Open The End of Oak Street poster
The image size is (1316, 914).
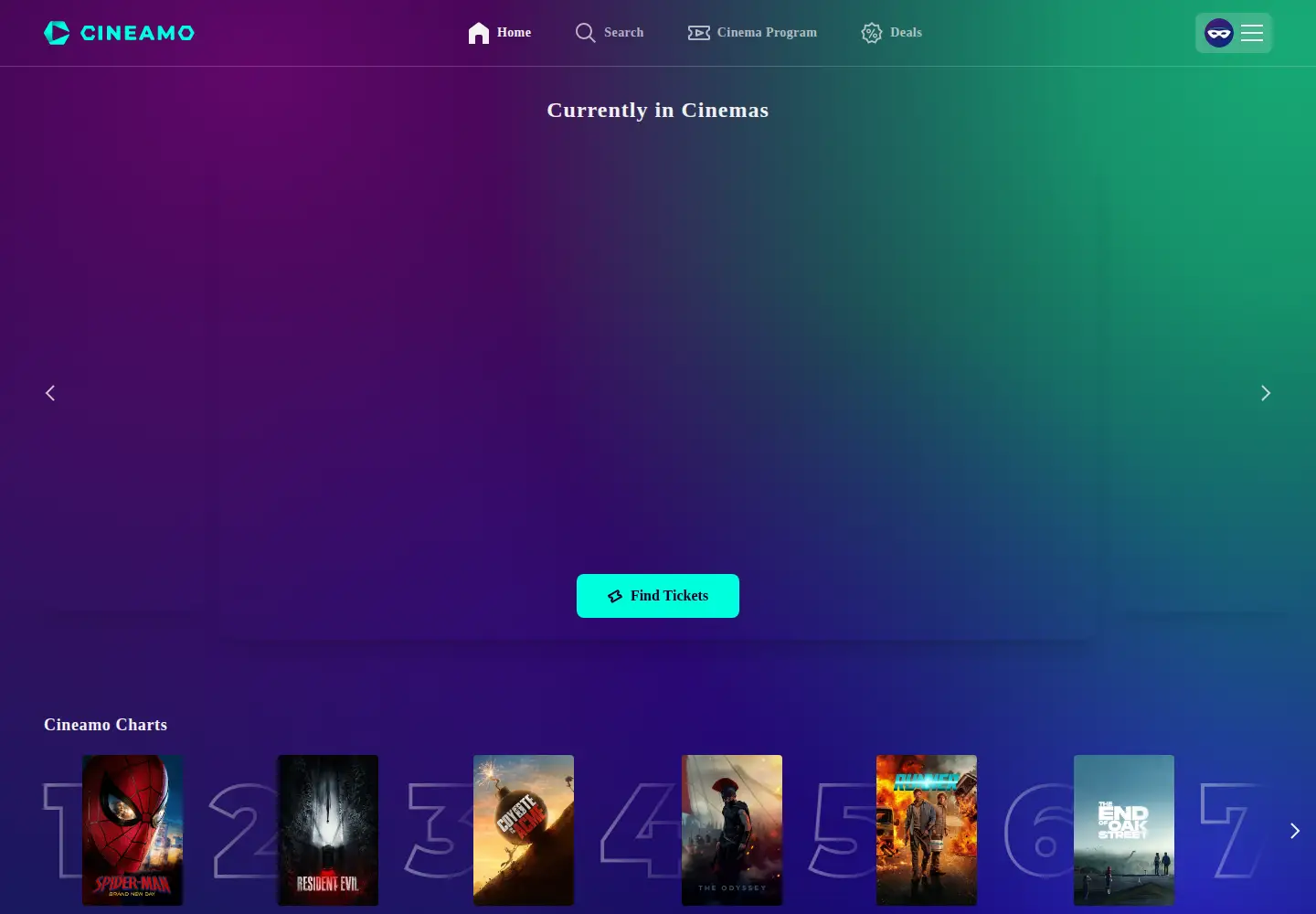coord(1124,830)
